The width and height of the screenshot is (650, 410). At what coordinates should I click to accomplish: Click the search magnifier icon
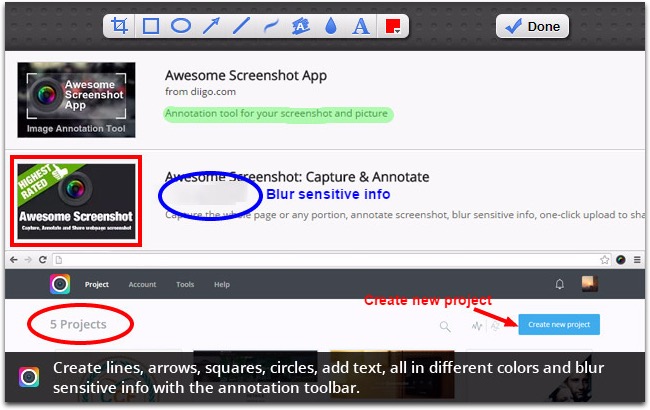[445, 326]
